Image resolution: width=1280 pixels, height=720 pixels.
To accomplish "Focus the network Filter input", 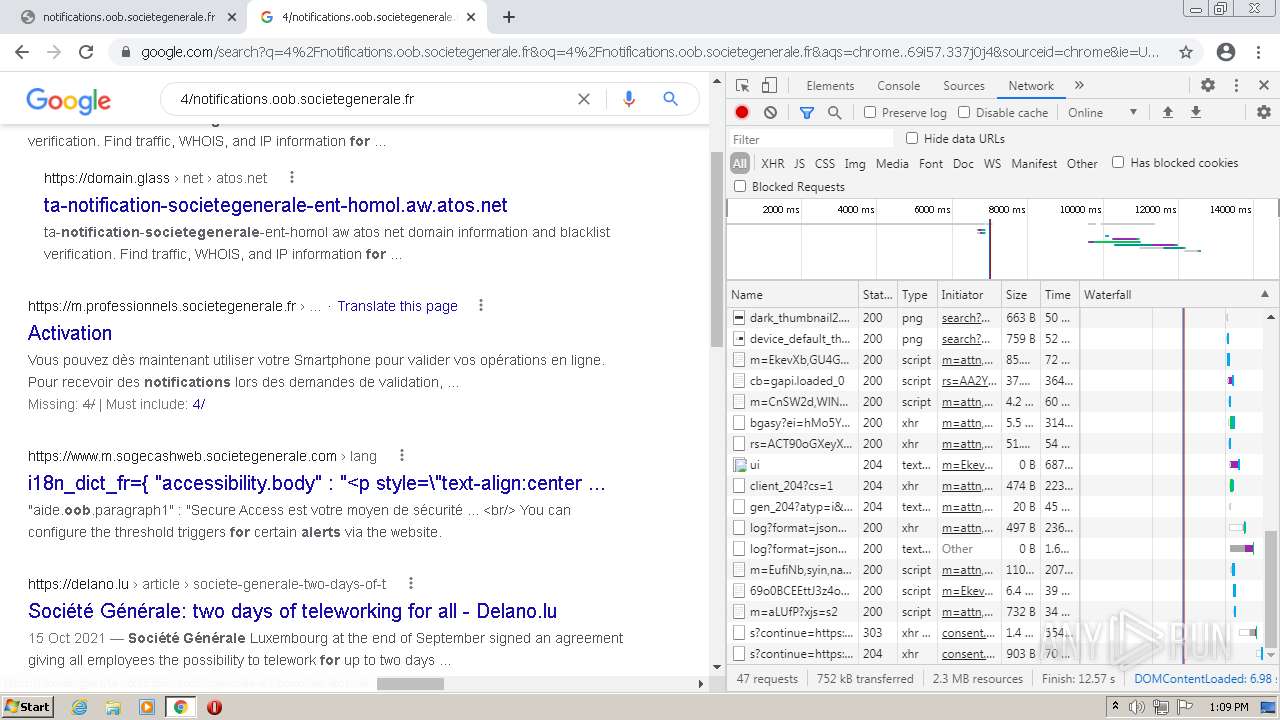I will click(x=810, y=139).
